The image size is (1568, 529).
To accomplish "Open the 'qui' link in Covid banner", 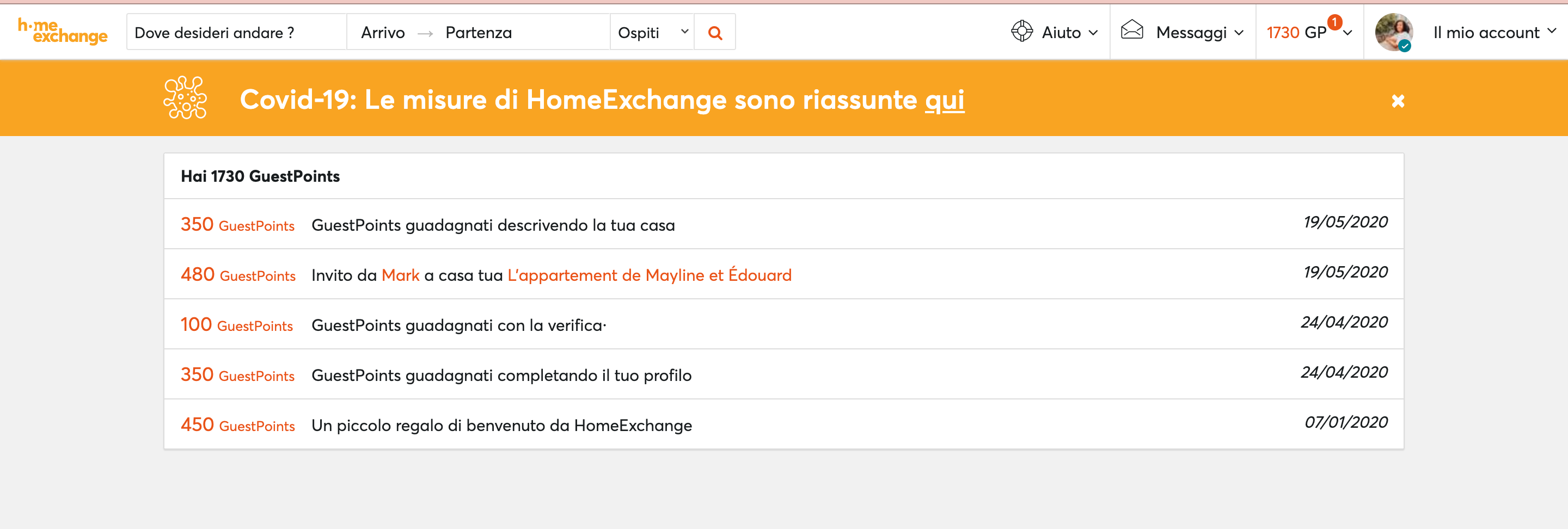I will (x=945, y=100).
